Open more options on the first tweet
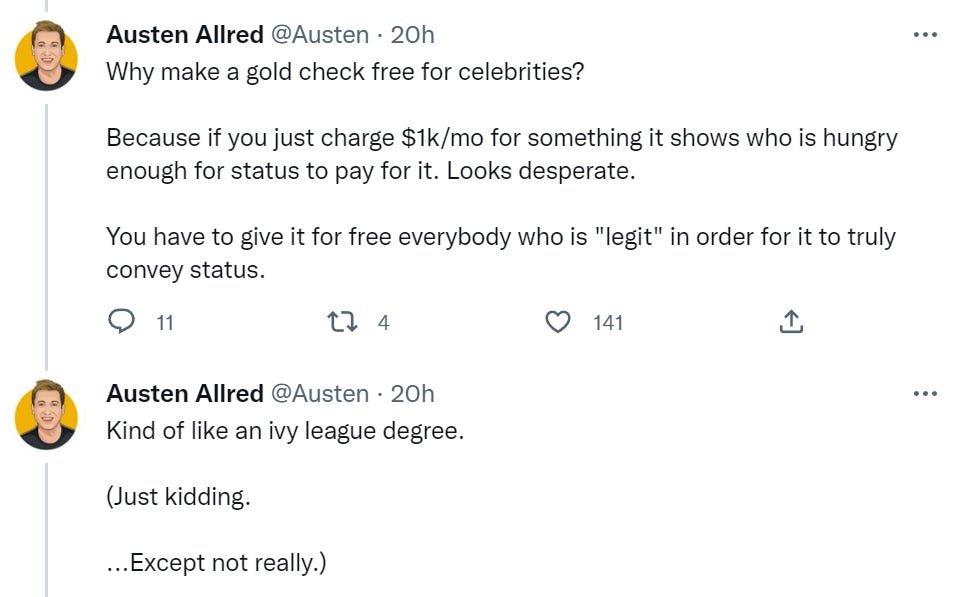Viewport: 964px width, 597px height. tap(925, 35)
